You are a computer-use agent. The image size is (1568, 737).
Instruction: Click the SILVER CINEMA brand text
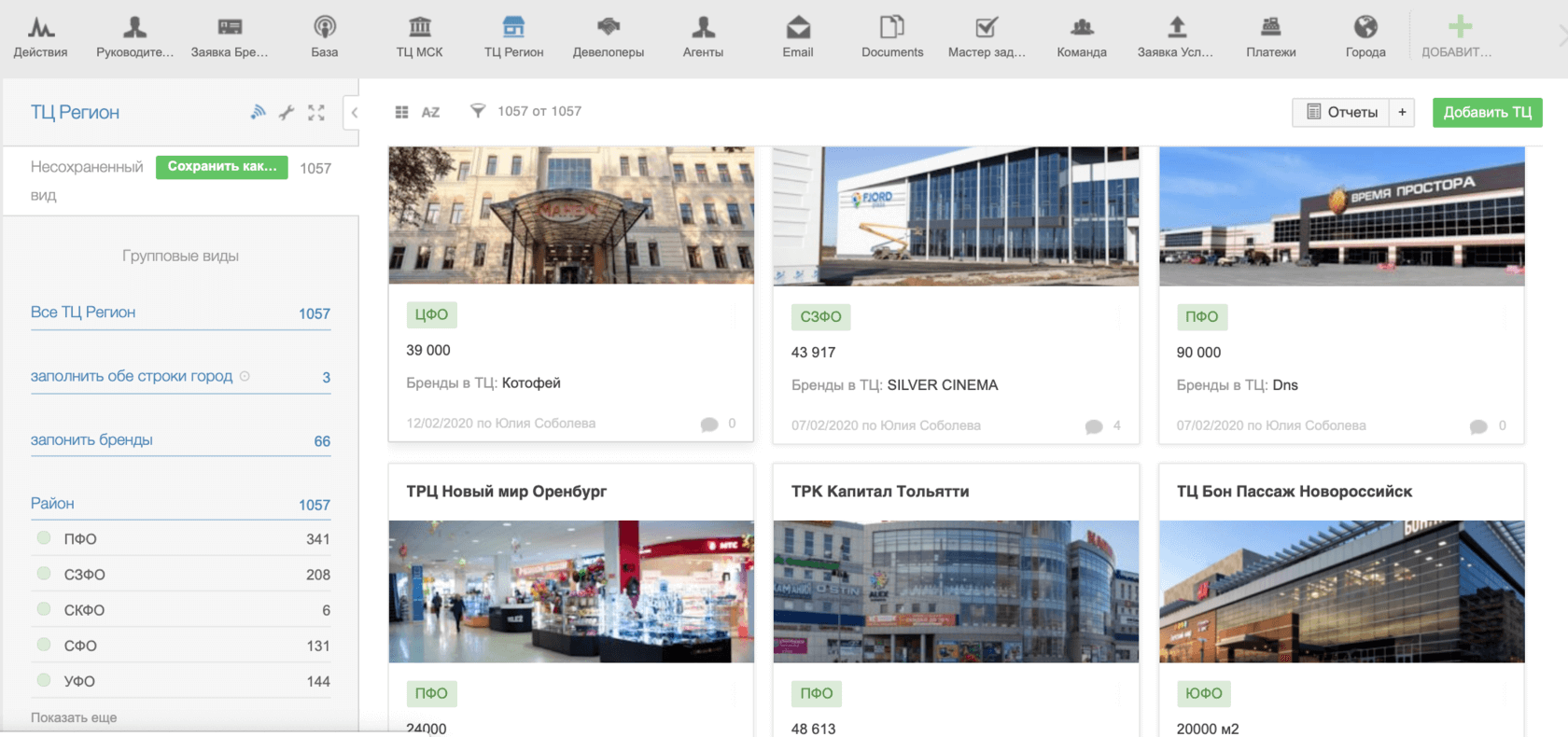[943, 384]
